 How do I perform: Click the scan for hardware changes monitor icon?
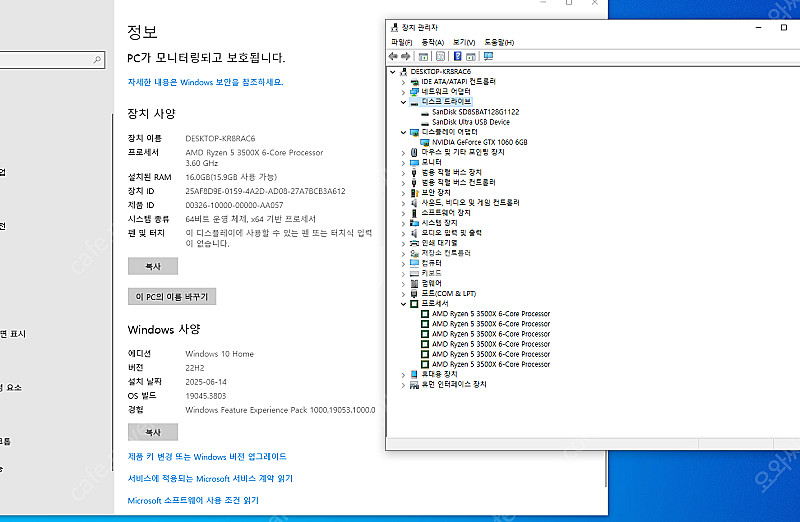tap(488, 56)
